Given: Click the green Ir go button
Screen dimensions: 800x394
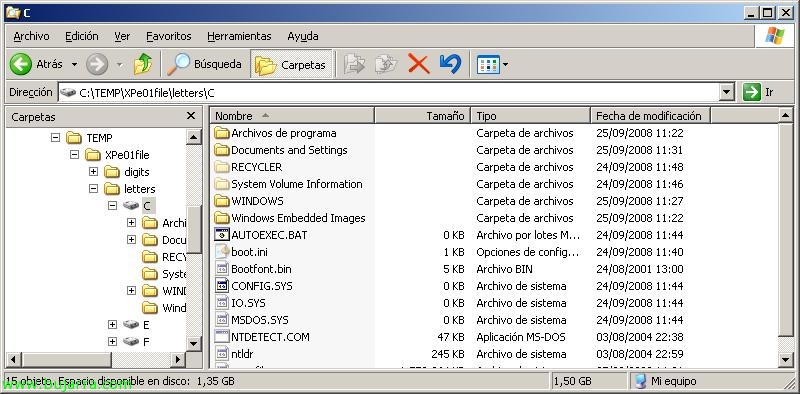Looking at the screenshot, I should click(x=759, y=92).
